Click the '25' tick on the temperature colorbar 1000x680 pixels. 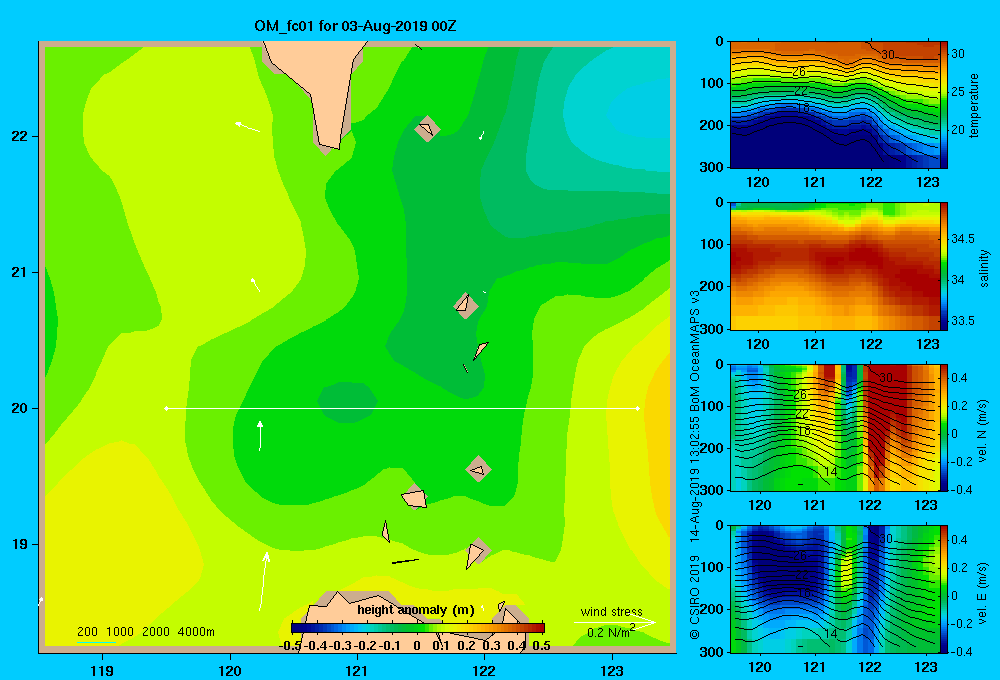(x=958, y=92)
